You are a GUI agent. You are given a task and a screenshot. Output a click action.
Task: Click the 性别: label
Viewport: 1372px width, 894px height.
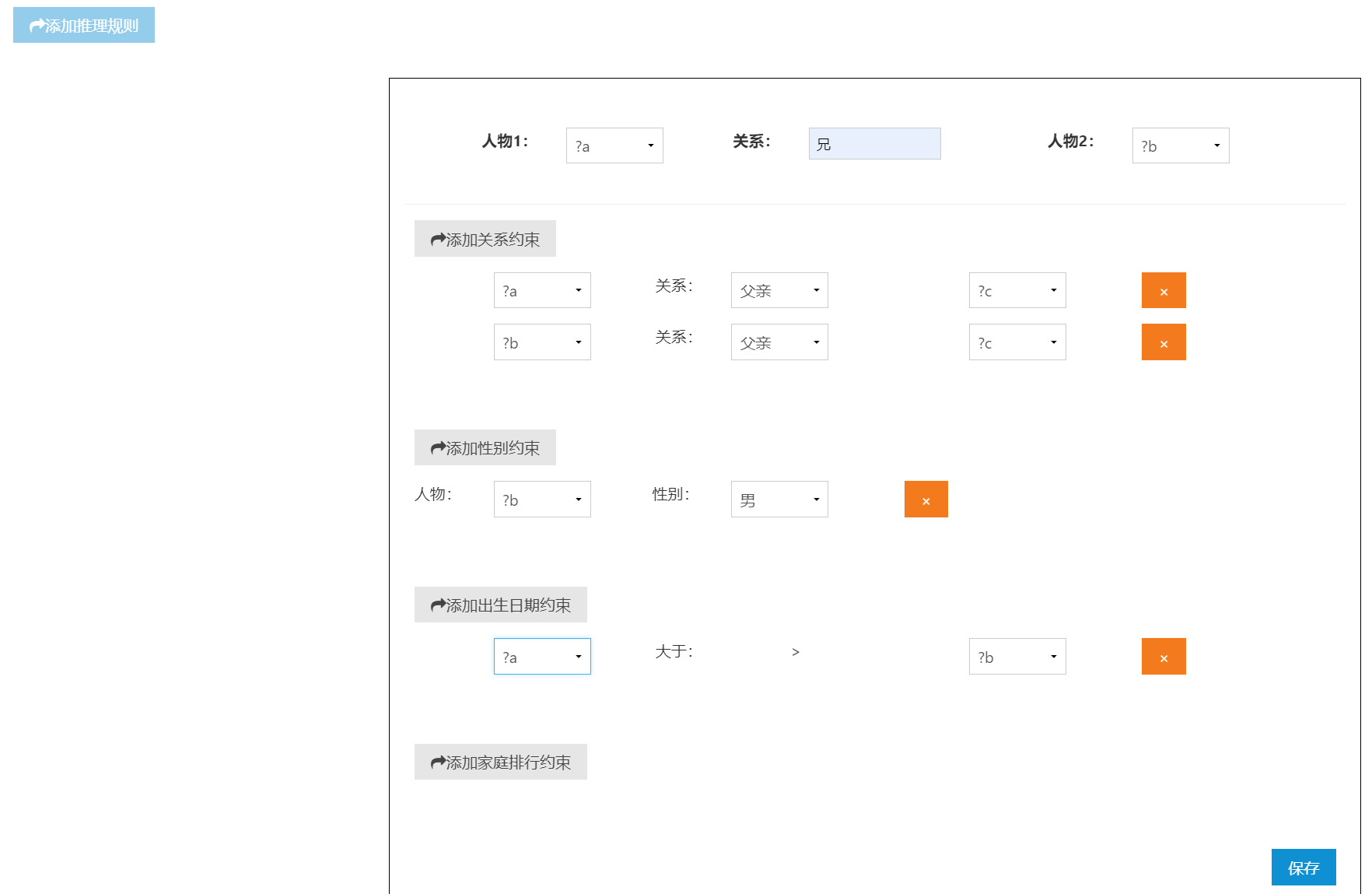coord(670,494)
